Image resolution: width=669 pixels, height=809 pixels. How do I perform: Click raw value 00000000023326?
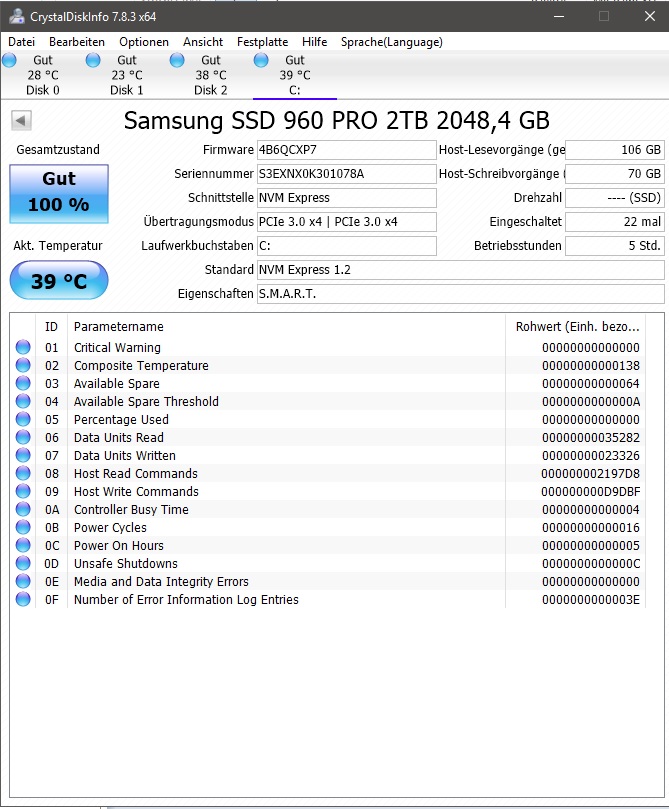[591, 456]
